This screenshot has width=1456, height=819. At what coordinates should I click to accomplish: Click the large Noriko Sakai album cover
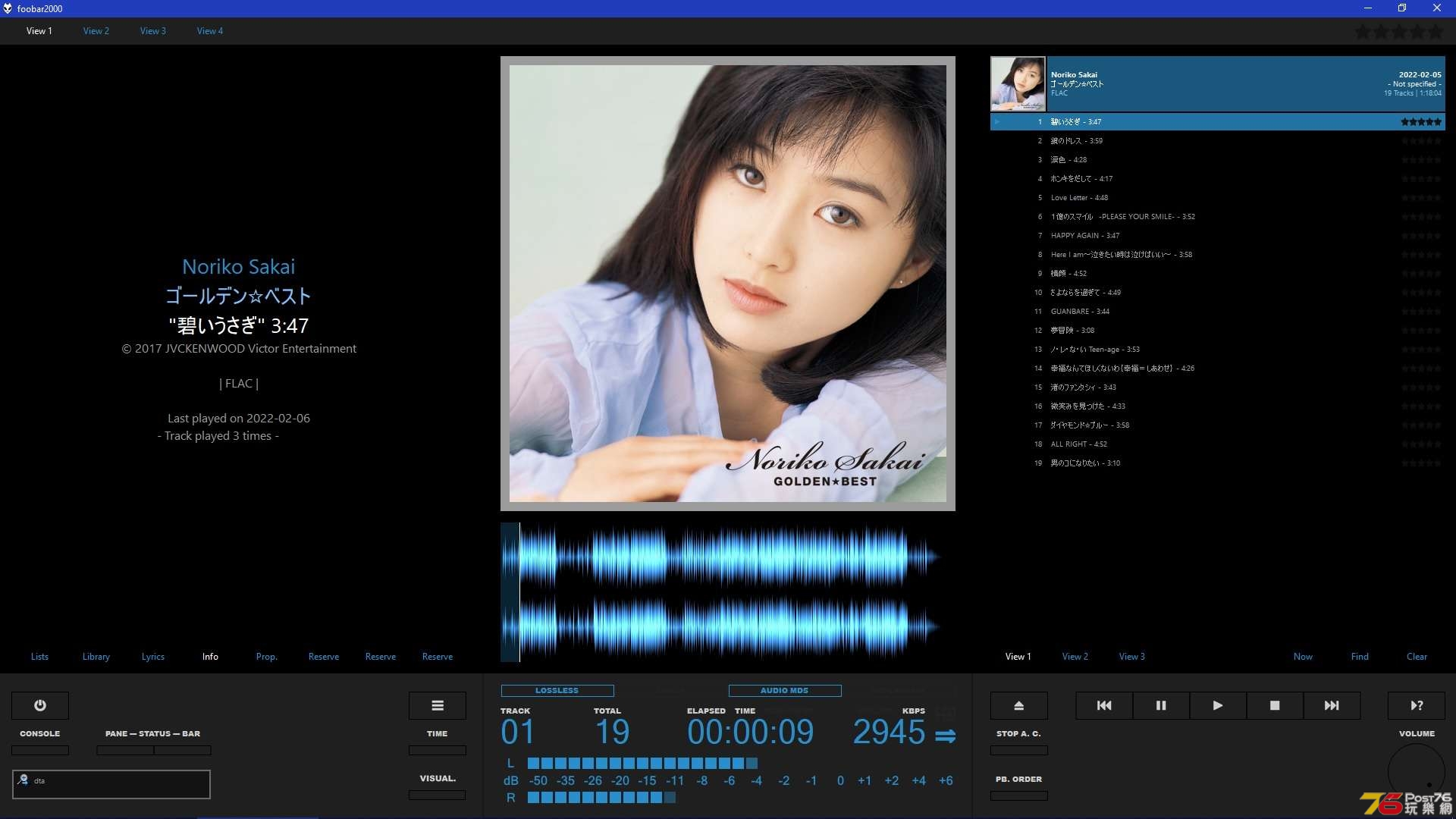[x=728, y=284]
